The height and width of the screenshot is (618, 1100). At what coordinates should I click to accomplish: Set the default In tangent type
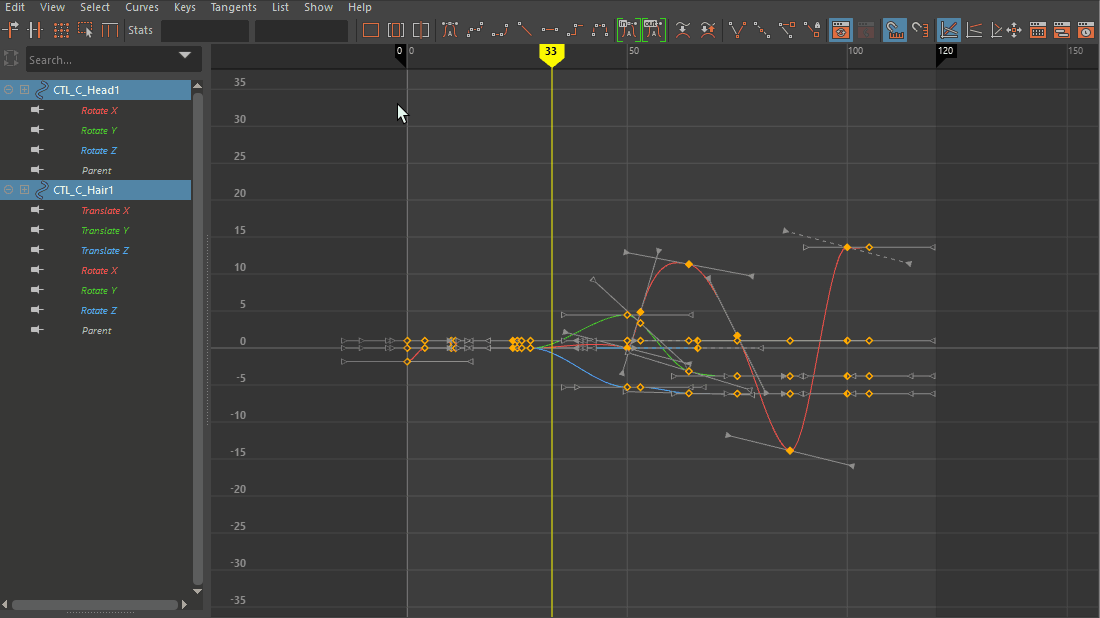(x=629, y=30)
